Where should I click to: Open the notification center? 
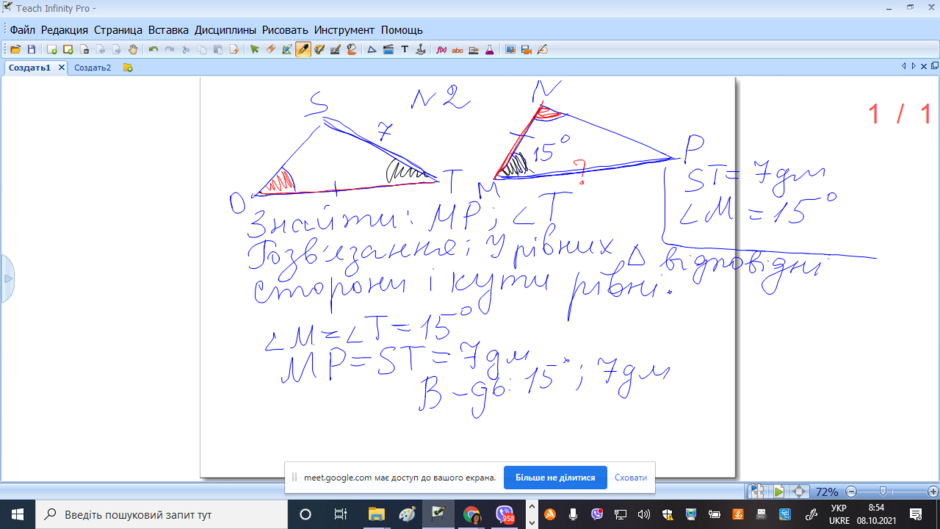916,515
